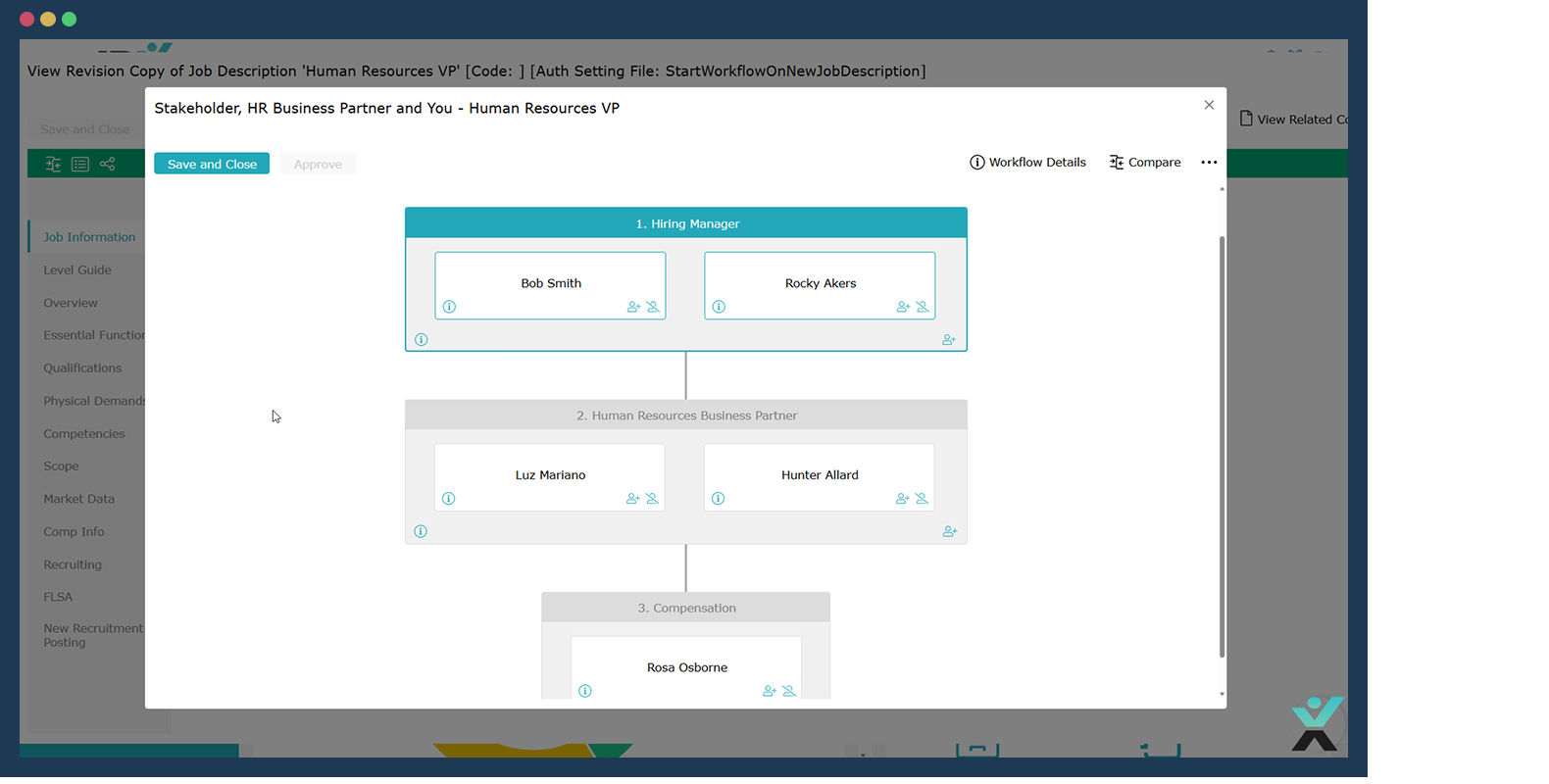Image resolution: width=1549 pixels, height=784 pixels.
Task: Open Hiring Manager step info icon
Action: click(x=422, y=340)
